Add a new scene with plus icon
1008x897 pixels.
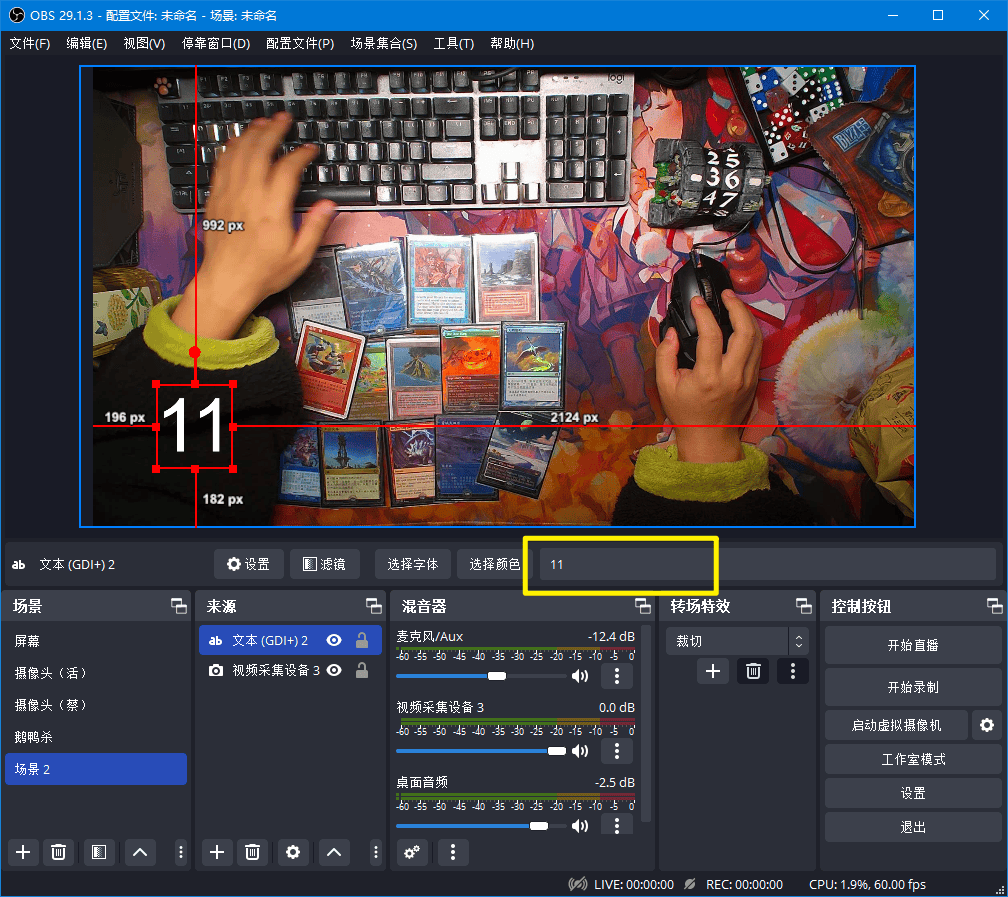coord(23,853)
